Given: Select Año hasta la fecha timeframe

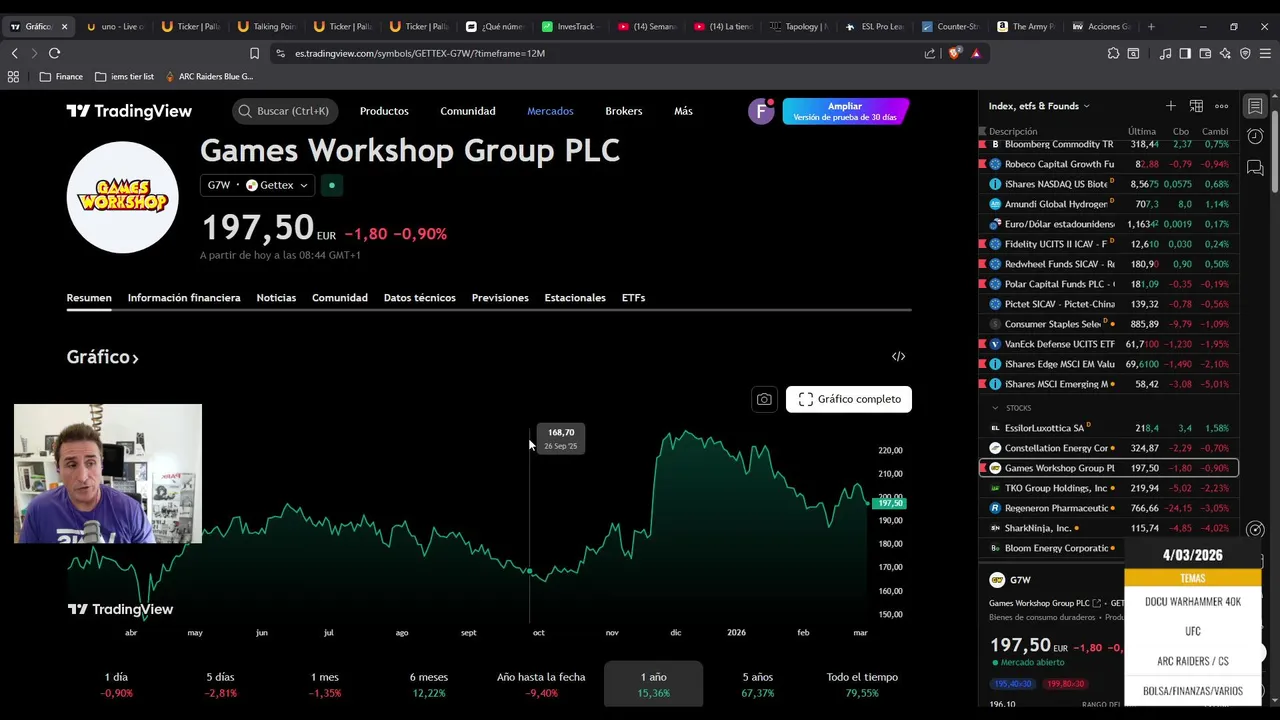Looking at the screenshot, I should 541,684.
